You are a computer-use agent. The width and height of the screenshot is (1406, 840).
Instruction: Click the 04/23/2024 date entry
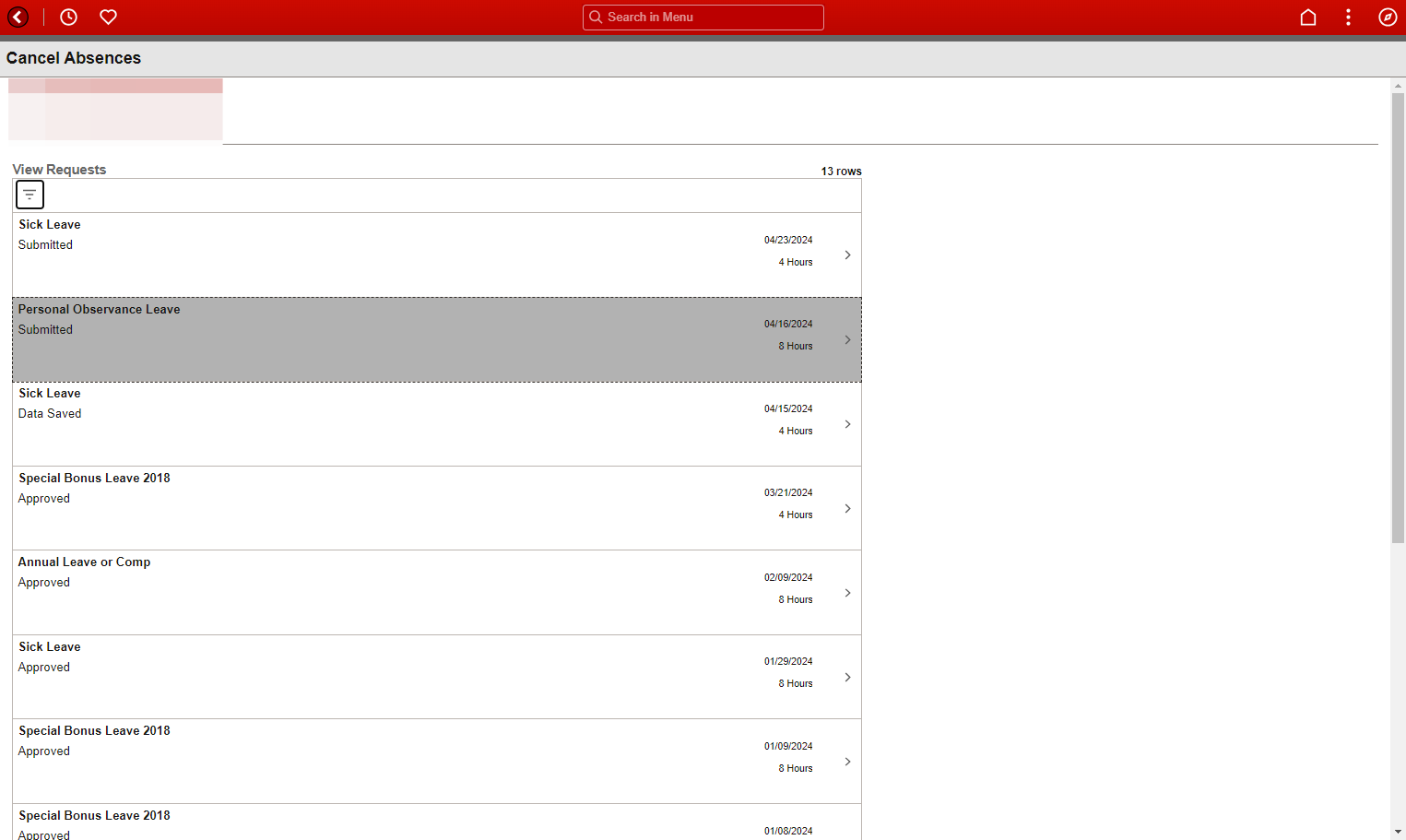[x=788, y=240]
